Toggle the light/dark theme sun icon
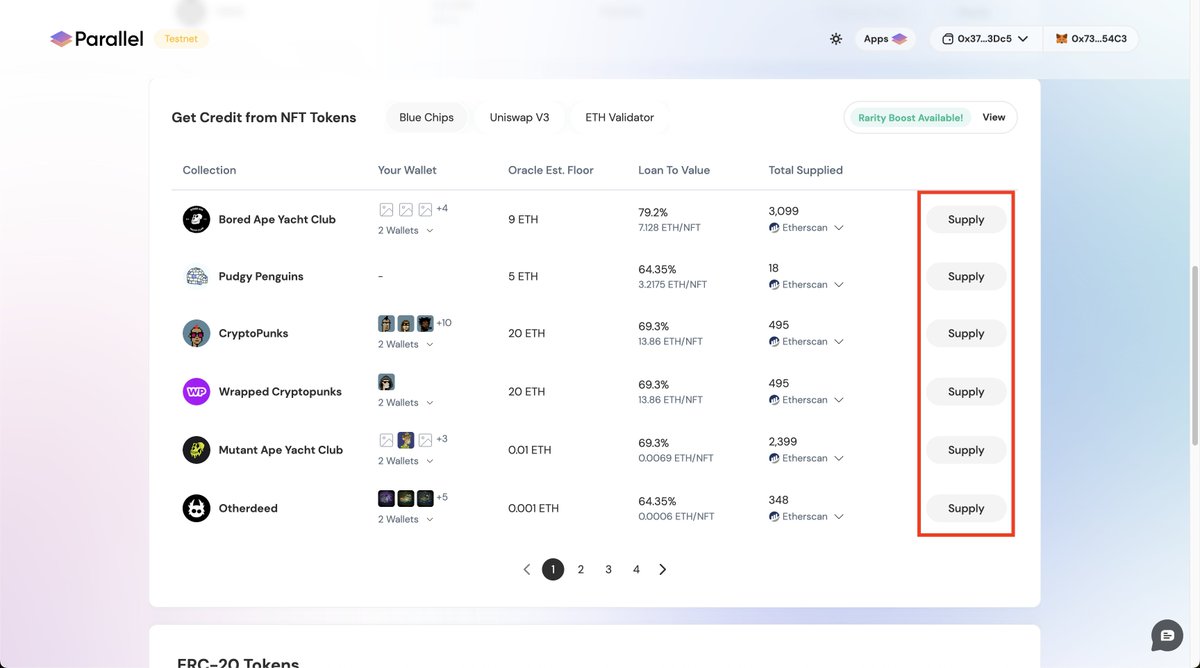Viewport: 1200px width, 668px height. click(x=836, y=39)
